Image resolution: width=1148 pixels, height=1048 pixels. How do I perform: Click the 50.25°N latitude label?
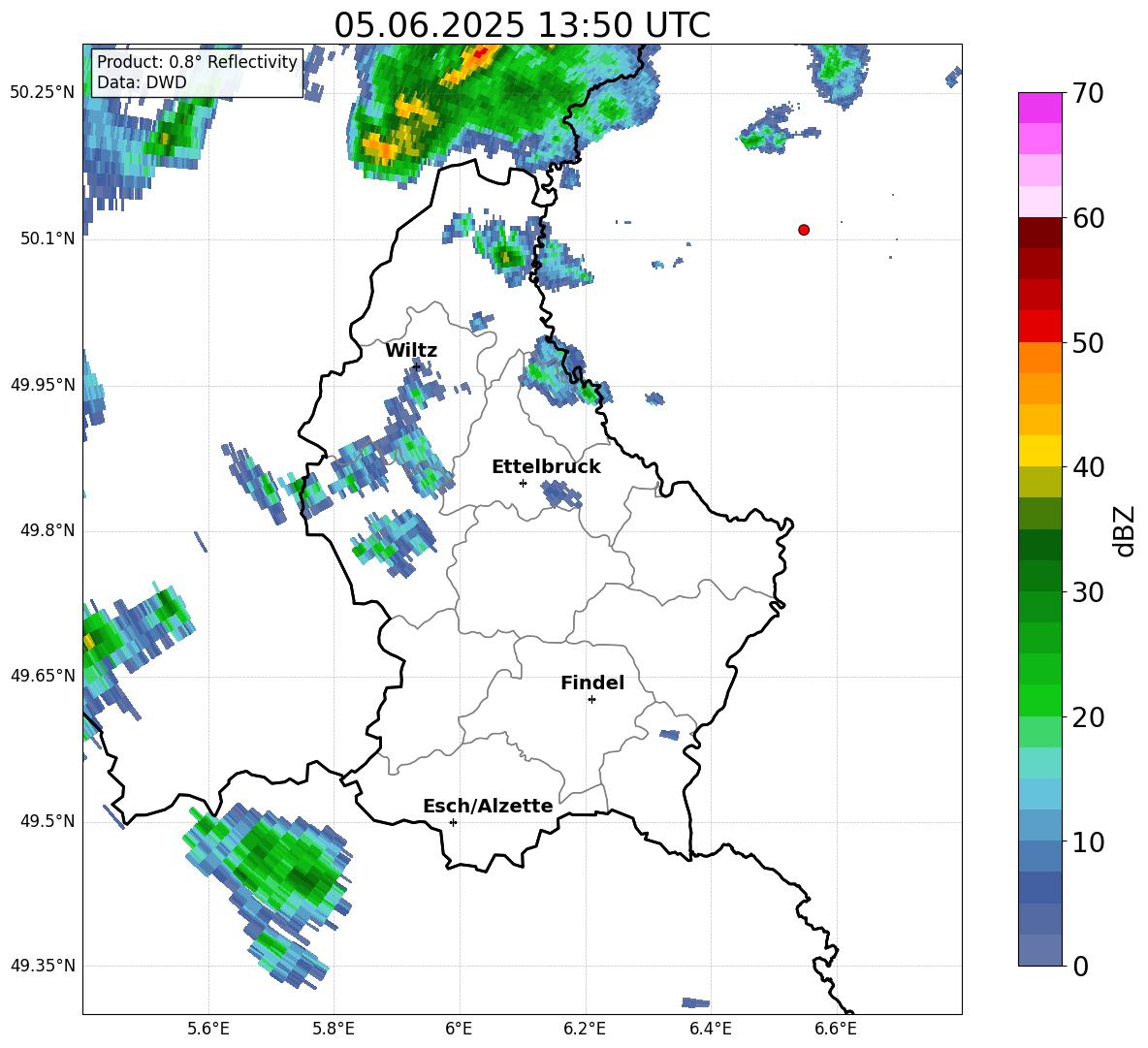[x=43, y=93]
